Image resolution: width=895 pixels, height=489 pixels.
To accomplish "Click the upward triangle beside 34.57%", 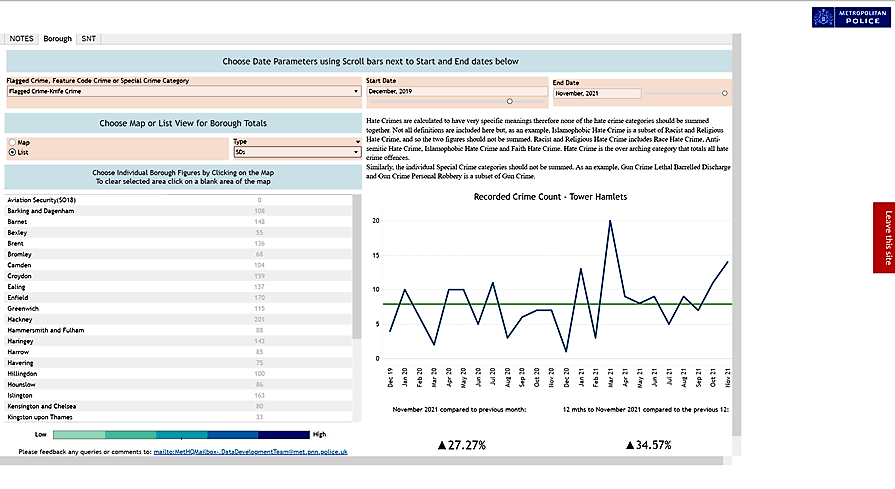I will 632,444.
